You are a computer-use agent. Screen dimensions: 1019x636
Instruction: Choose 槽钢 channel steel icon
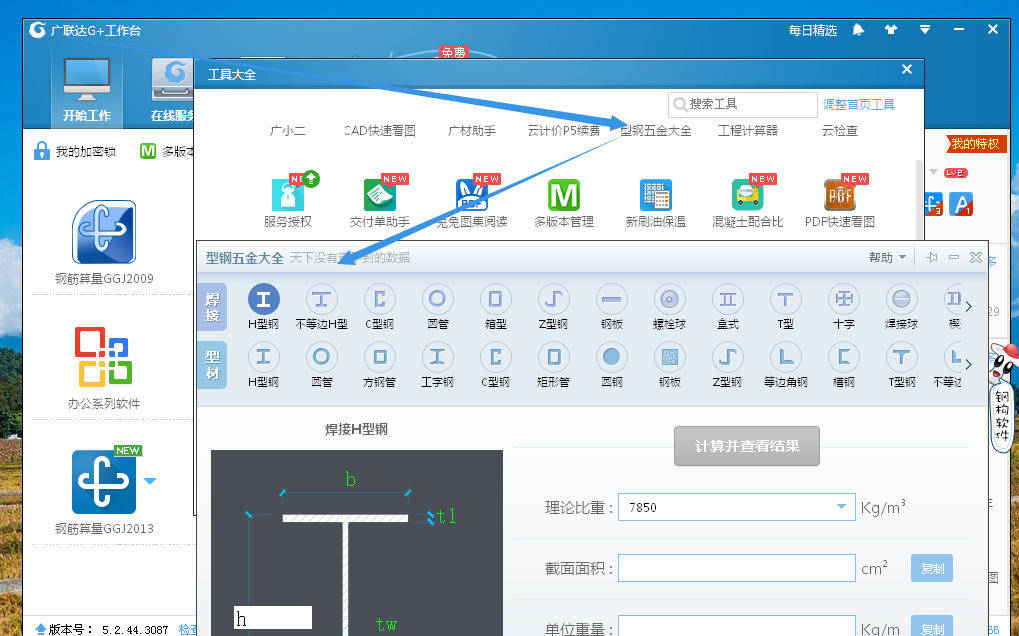[x=844, y=357]
